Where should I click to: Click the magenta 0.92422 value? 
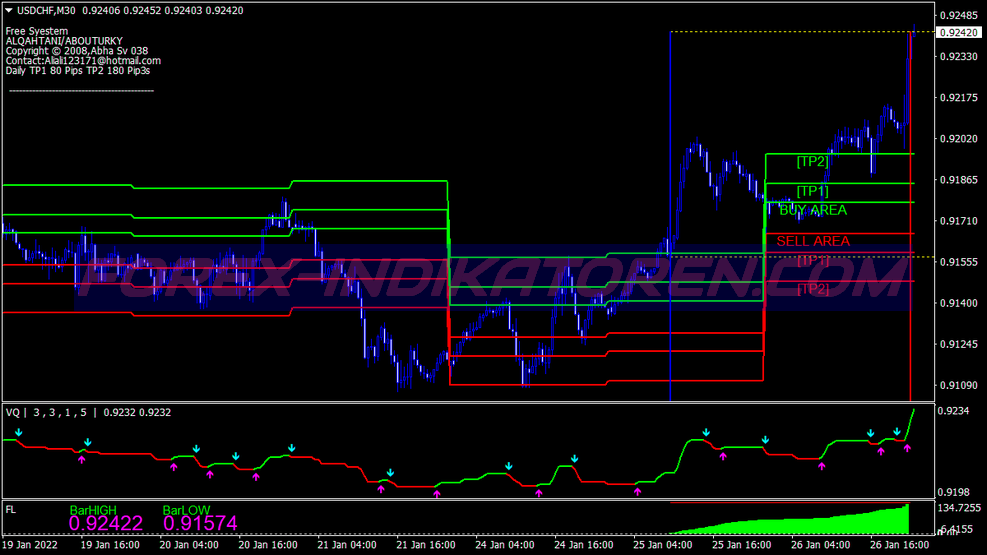click(106, 524)
